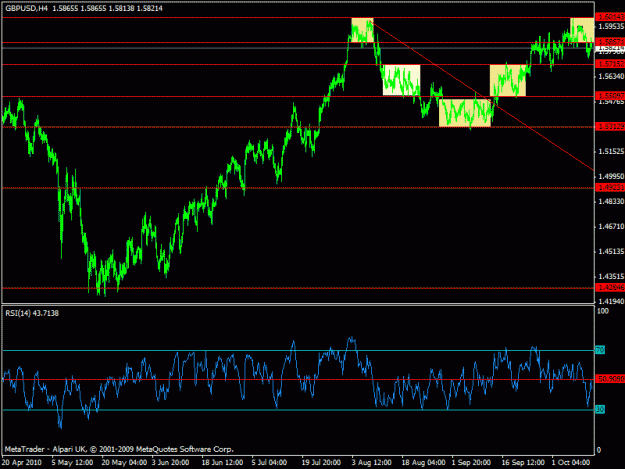Click the red 50.9090 RSI level label
The image size is (625, 469).
[x=610, y=379]
